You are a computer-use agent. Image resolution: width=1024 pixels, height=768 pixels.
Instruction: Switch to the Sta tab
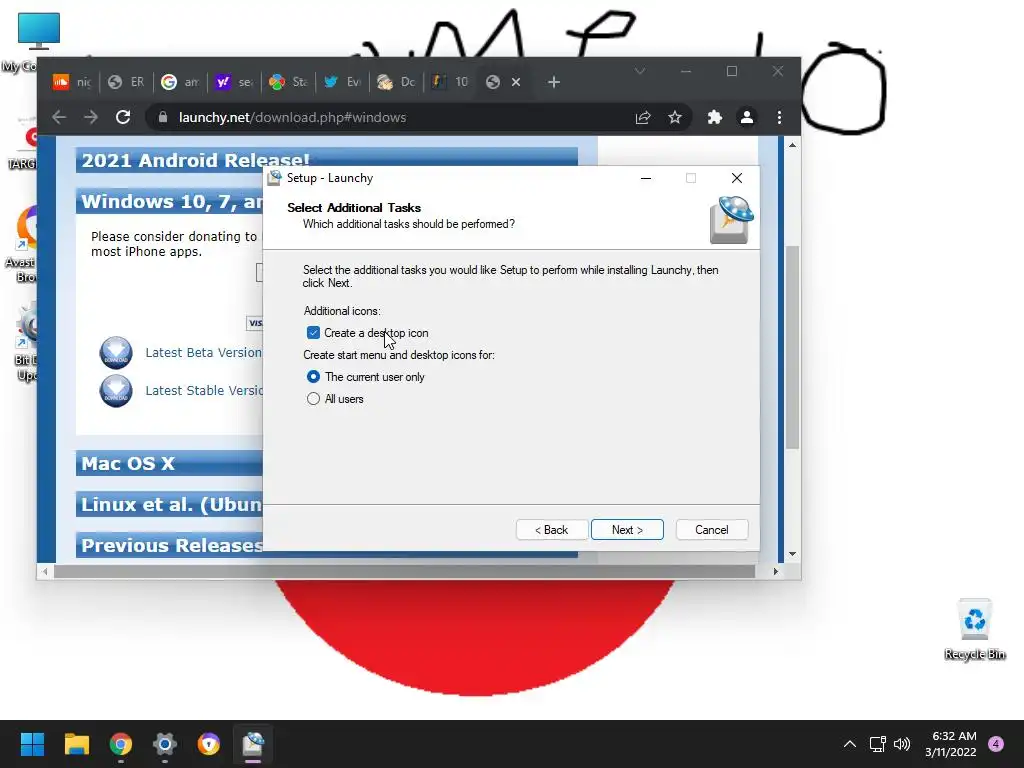(288, 82)
